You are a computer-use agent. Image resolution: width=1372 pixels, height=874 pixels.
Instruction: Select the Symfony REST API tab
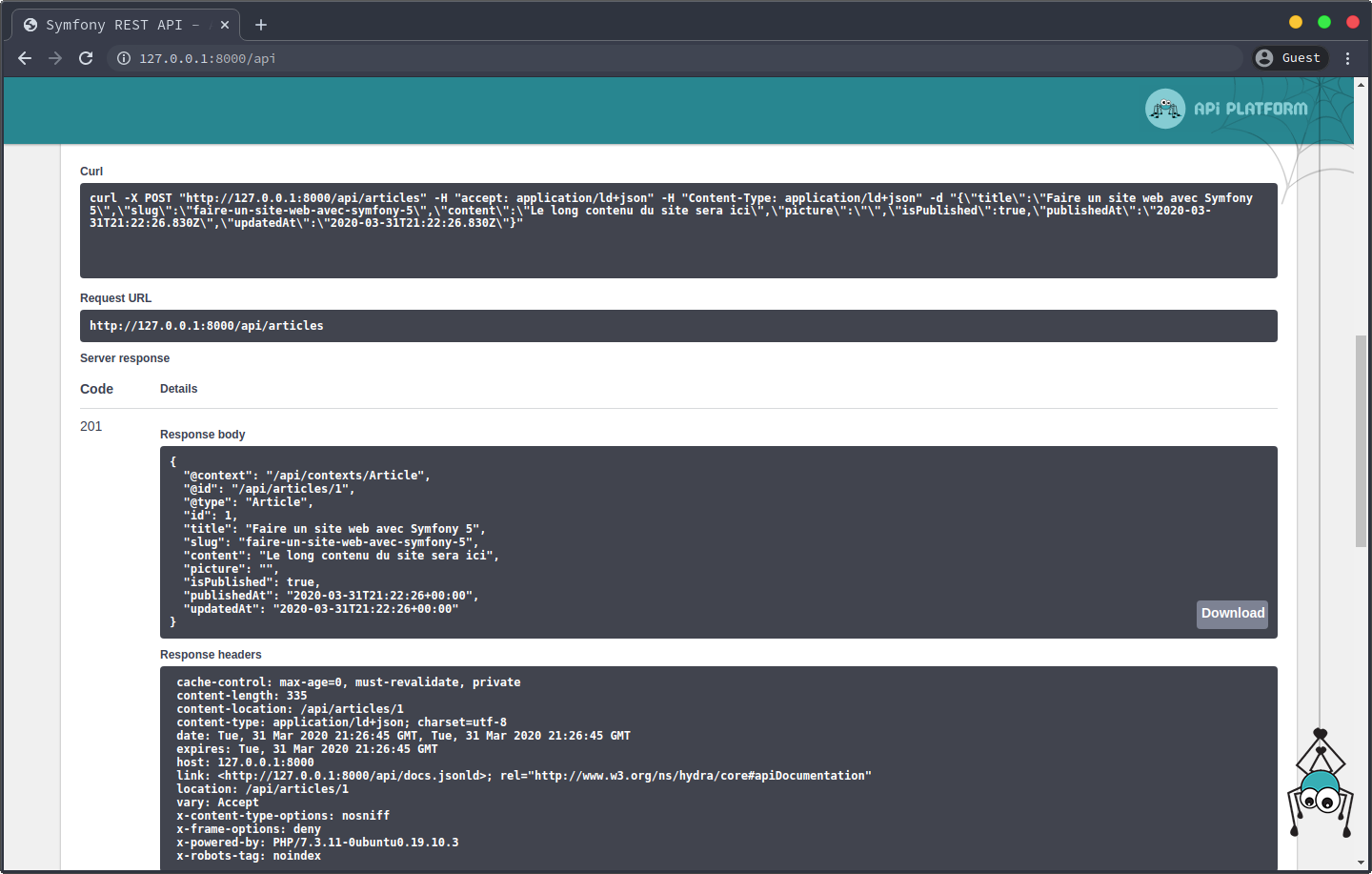pyautogui.click(x=114, y=25)
